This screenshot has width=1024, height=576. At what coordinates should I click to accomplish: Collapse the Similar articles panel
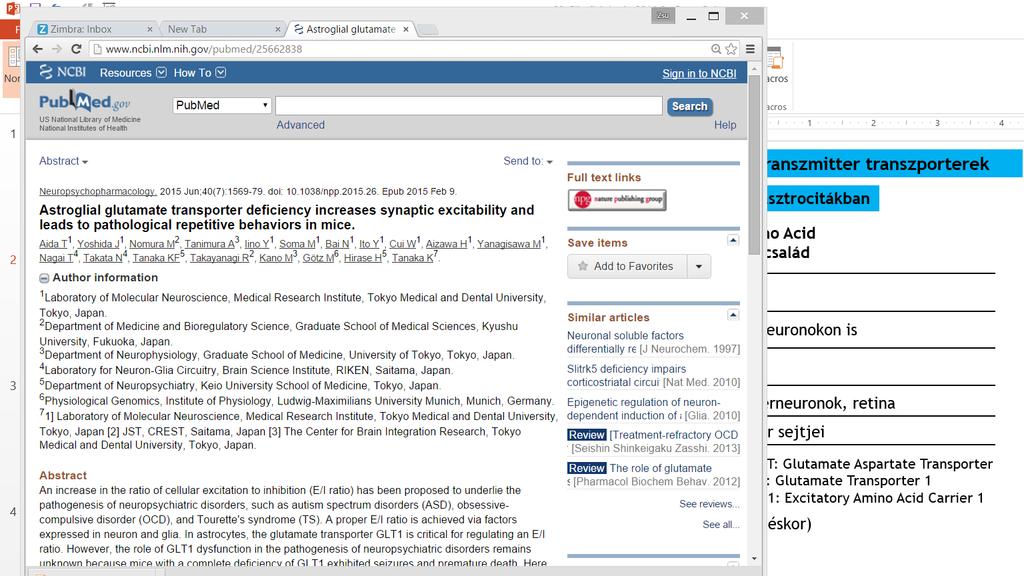coord(733,315)
